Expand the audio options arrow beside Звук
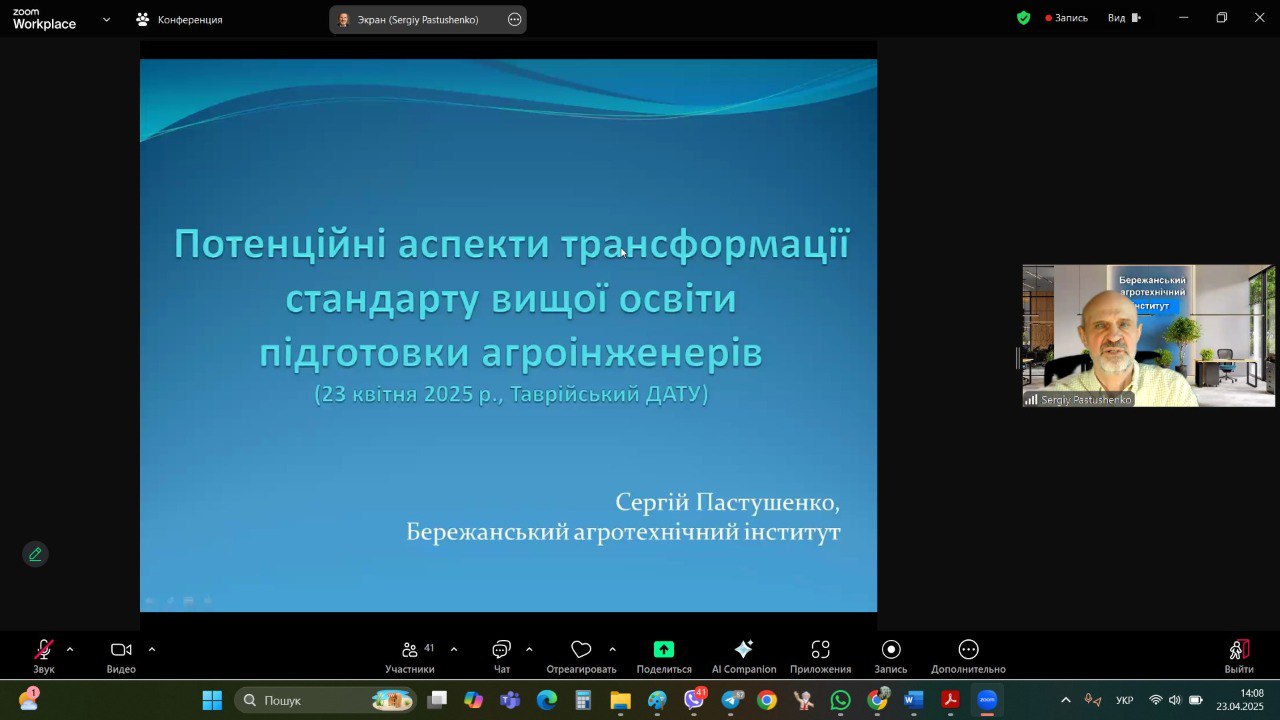 [x=70, y=649]
